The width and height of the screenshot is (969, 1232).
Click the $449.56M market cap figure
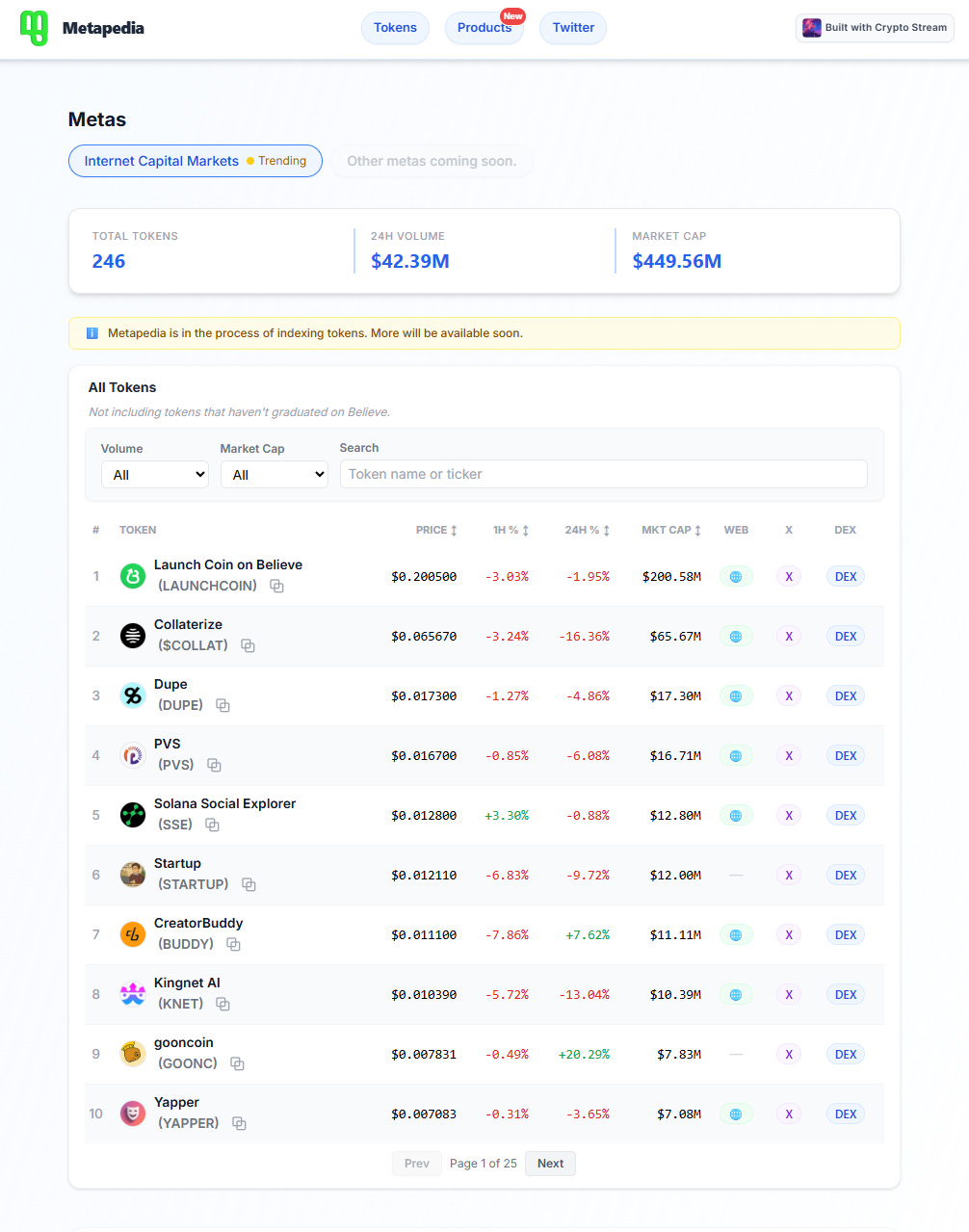(677, 261)
